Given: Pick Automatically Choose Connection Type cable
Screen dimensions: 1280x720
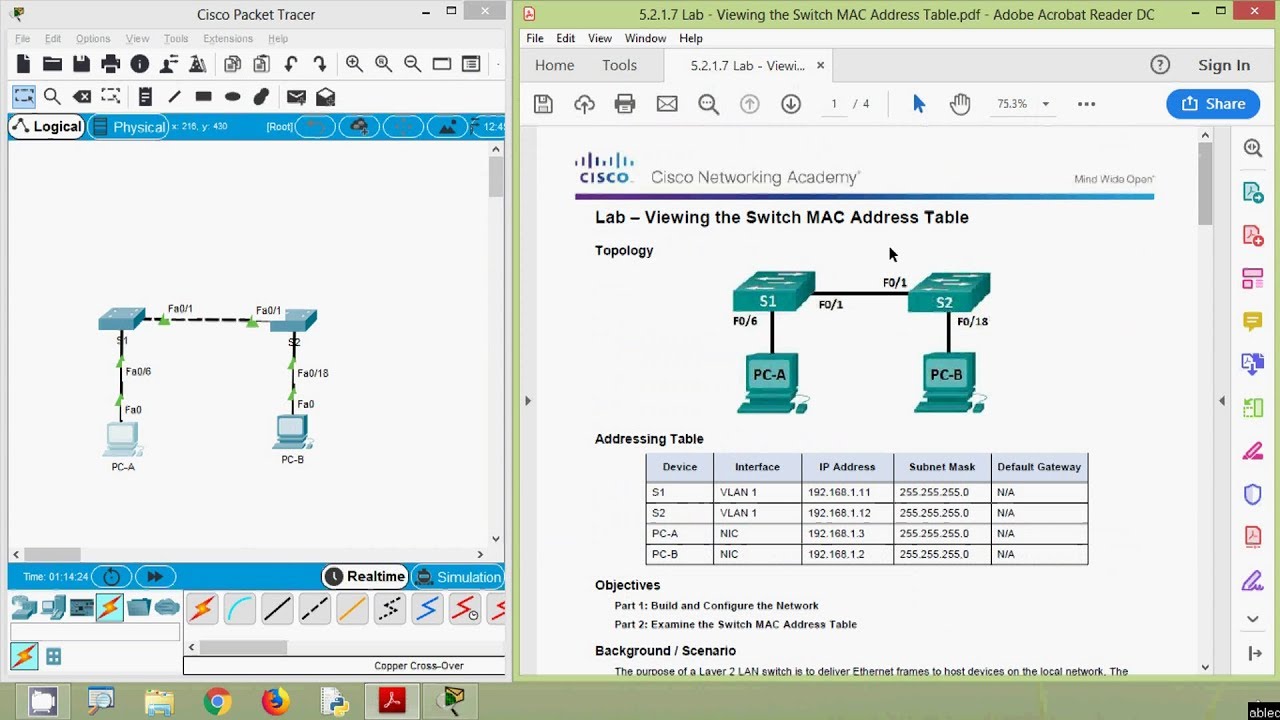Looking at the screenshot, I should (x=202, y=608).
